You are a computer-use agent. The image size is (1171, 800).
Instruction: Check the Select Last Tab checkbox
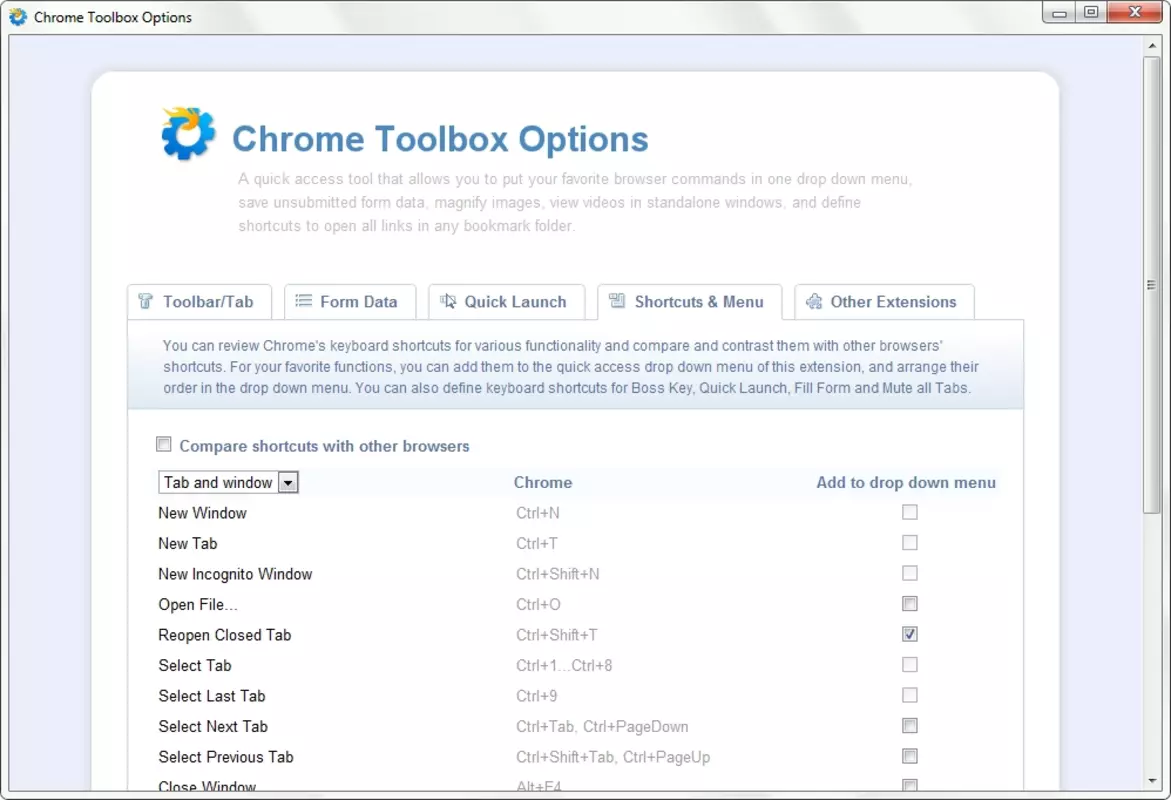910,695
